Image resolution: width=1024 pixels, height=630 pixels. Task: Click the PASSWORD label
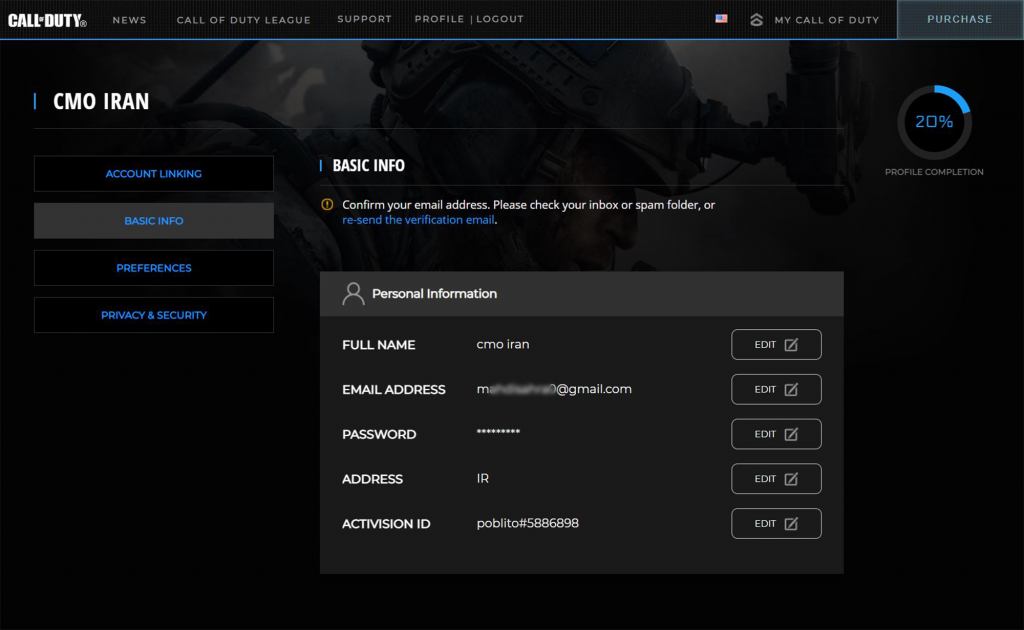click(379, 434)
